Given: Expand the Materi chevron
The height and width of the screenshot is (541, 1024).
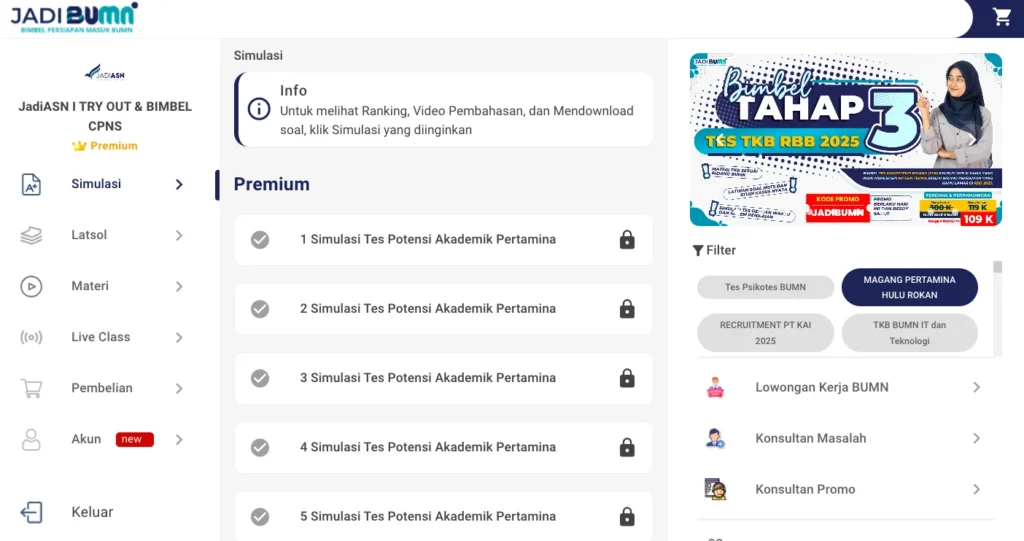Looking at the screenshot, I should click(179, 286).
